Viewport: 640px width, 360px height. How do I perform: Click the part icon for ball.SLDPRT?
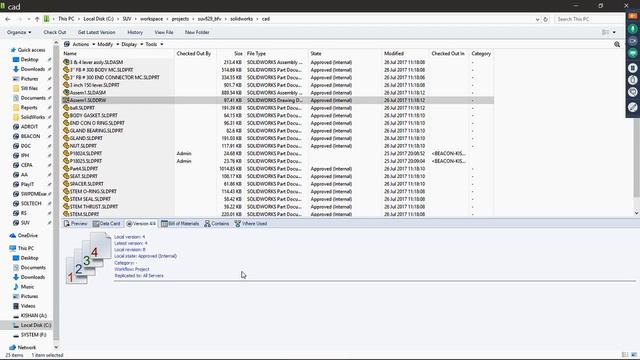click(66, 108)
